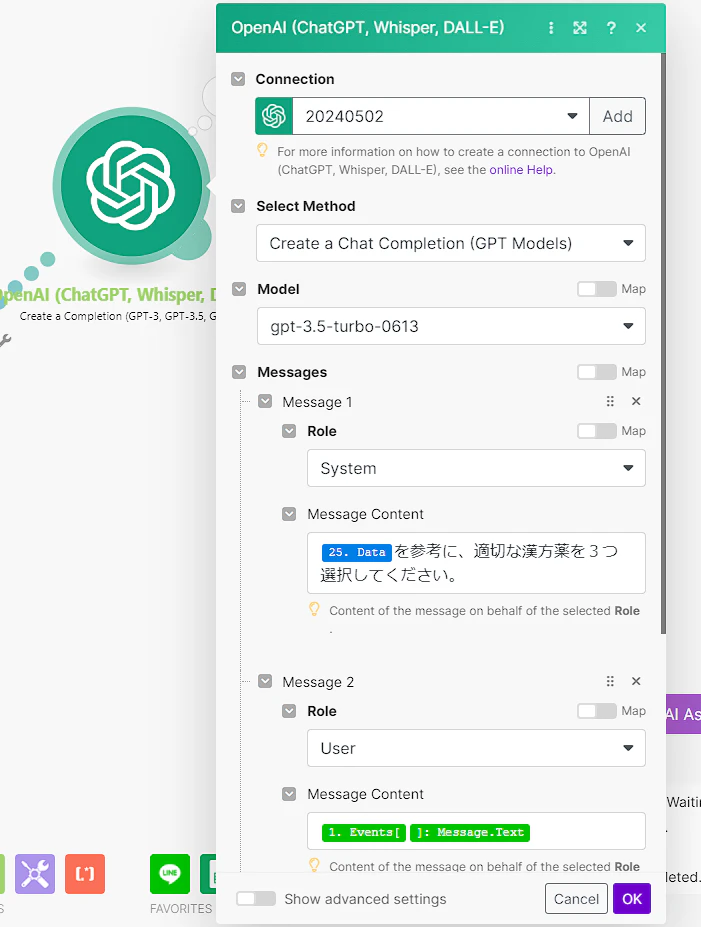The height and width of the screenshot is (927, 701).
Task: Click the large OpenAI module on canvas
Action: coord(131,186)
